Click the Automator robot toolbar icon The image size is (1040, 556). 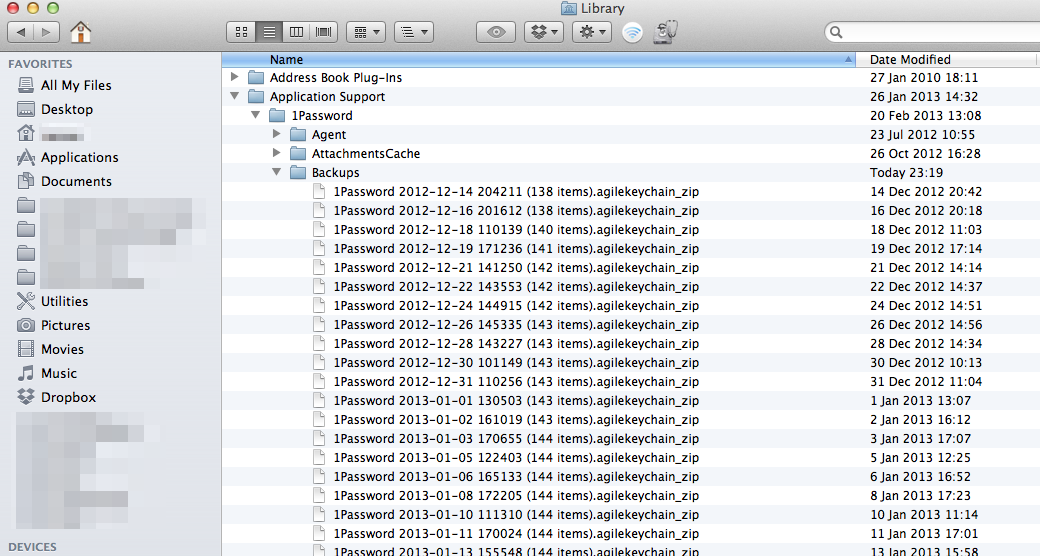coord(665,32)
